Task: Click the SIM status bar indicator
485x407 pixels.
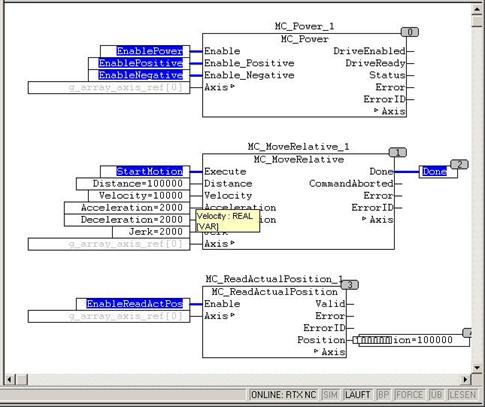Action: coord(330,395)
